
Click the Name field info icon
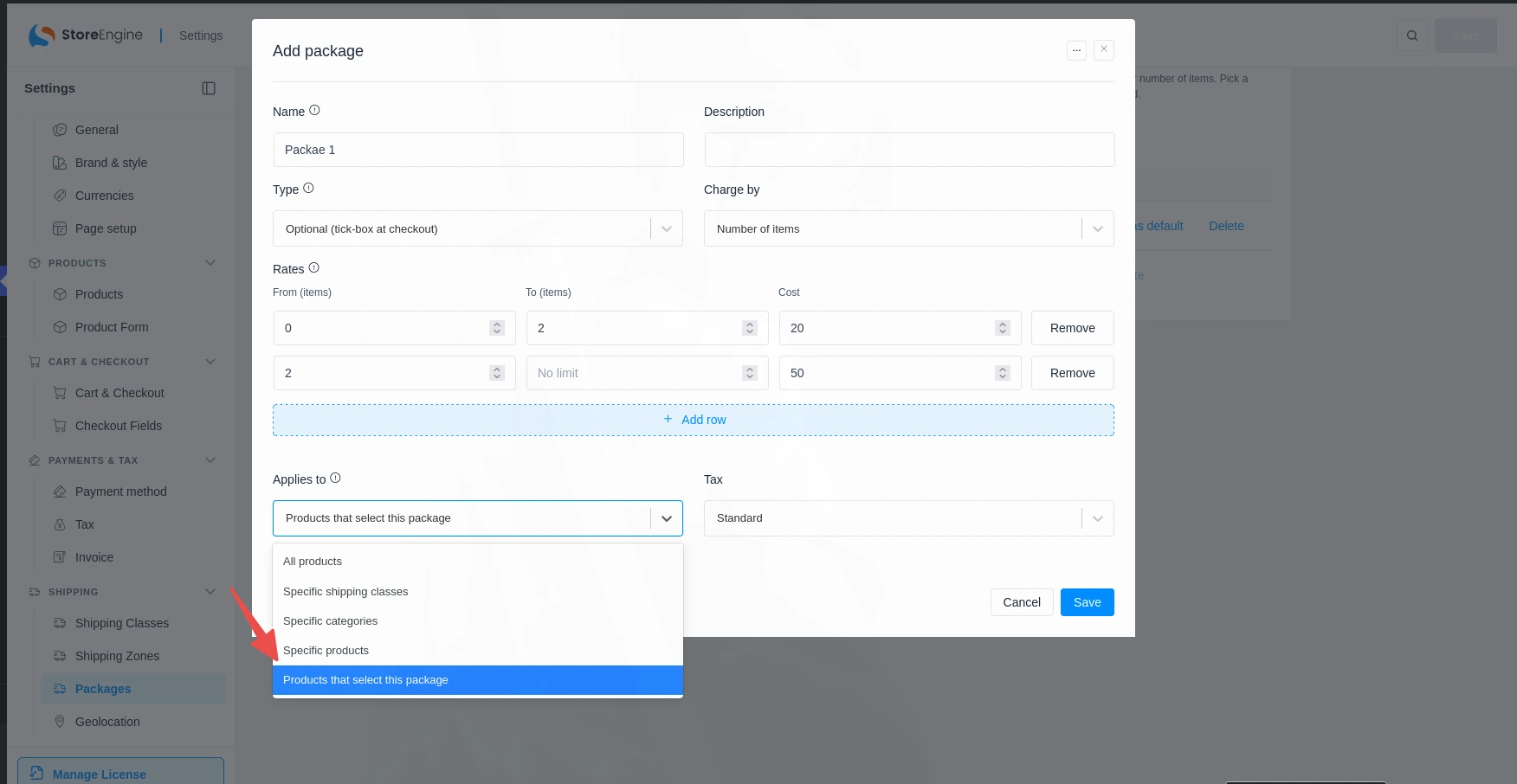tap(314, 111)
